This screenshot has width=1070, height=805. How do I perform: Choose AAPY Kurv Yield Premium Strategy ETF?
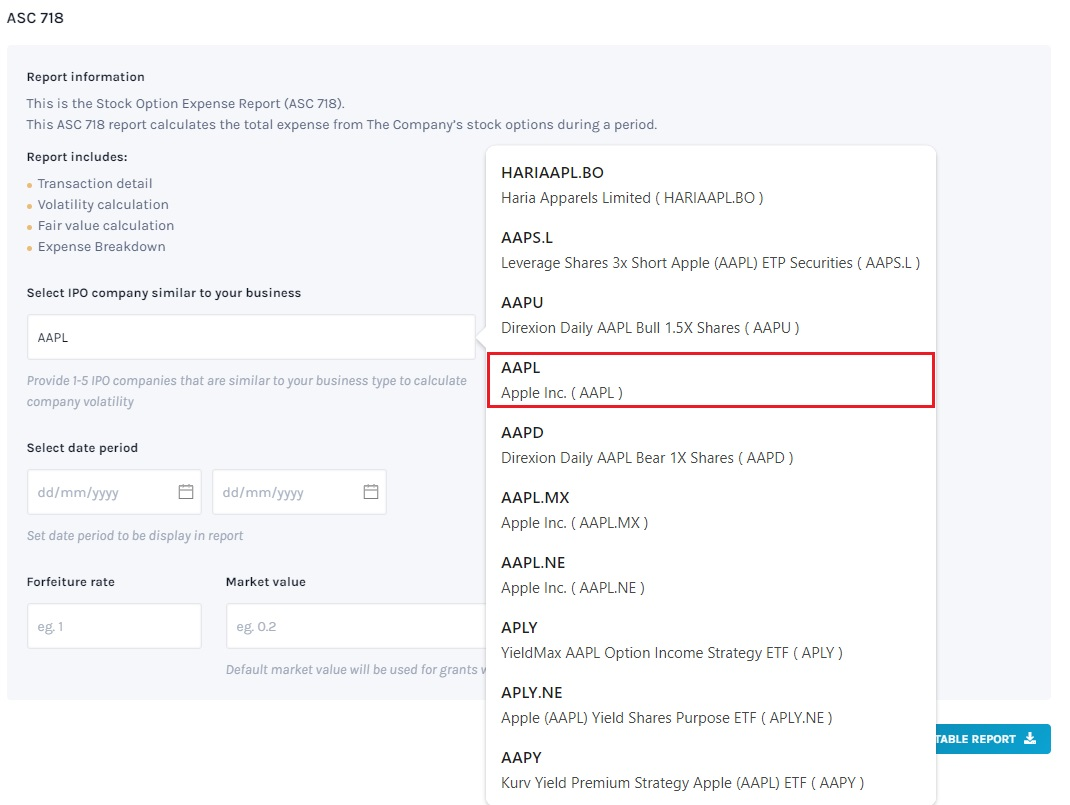pos(710,770)
